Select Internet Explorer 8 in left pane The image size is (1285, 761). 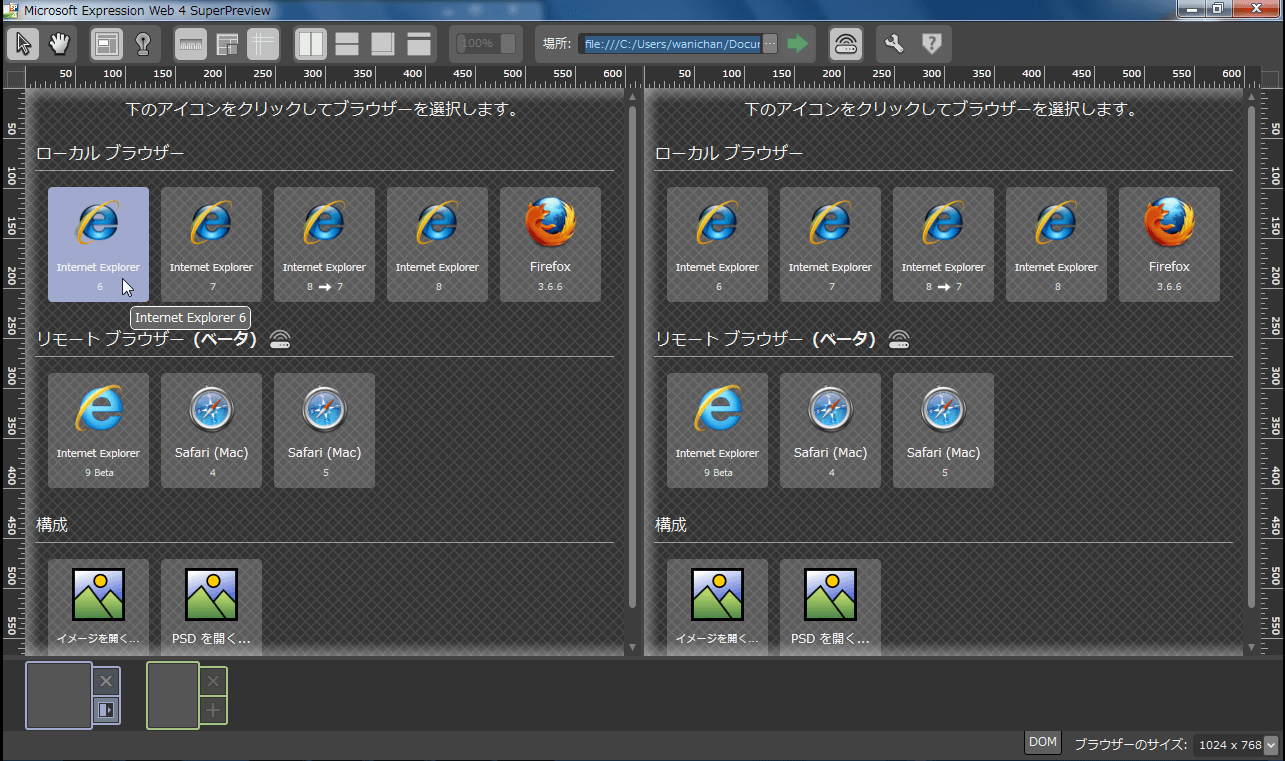[437, 244]
